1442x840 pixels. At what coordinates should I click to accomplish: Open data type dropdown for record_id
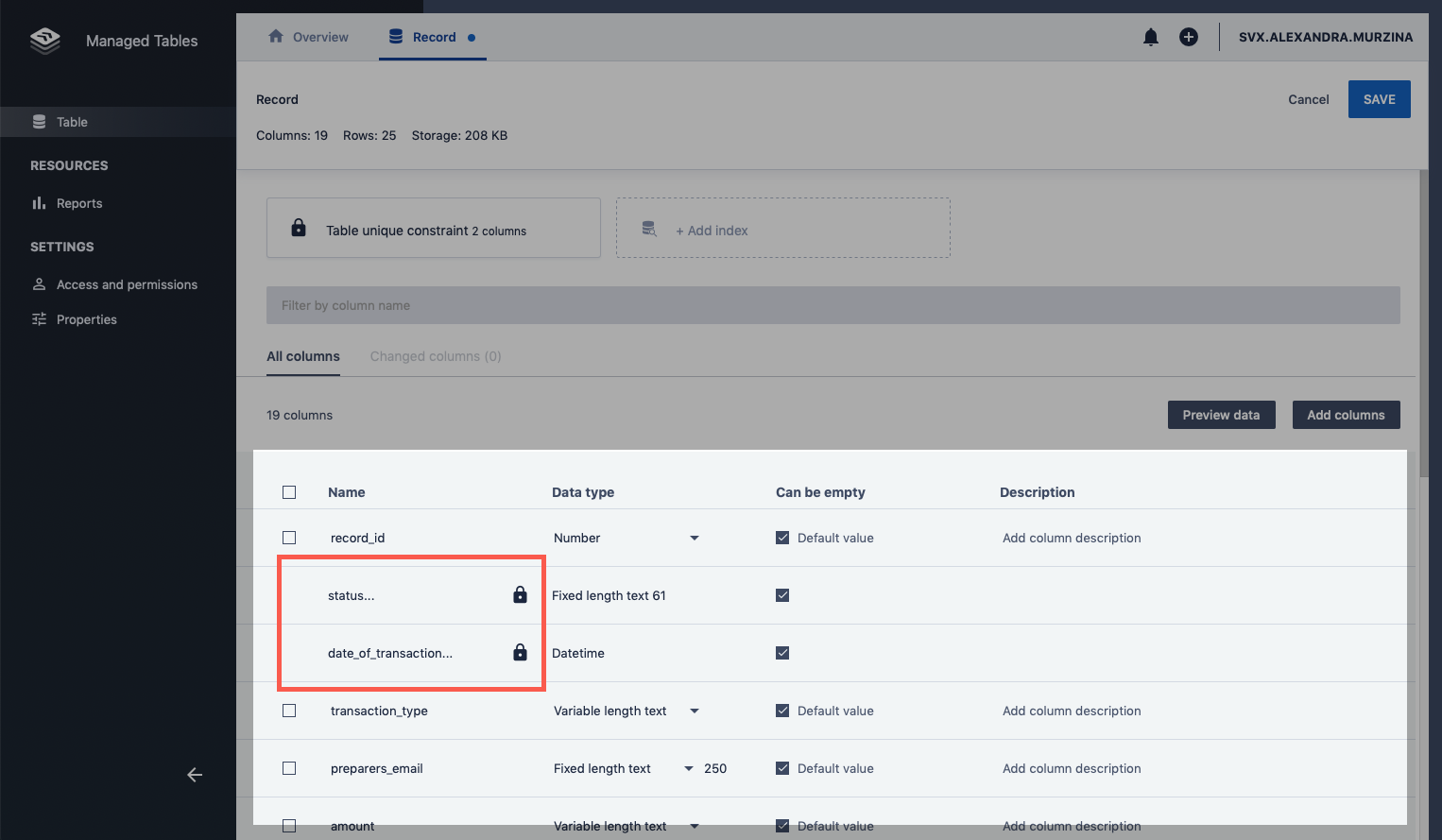pyautogui.click(x=694, y=538)
